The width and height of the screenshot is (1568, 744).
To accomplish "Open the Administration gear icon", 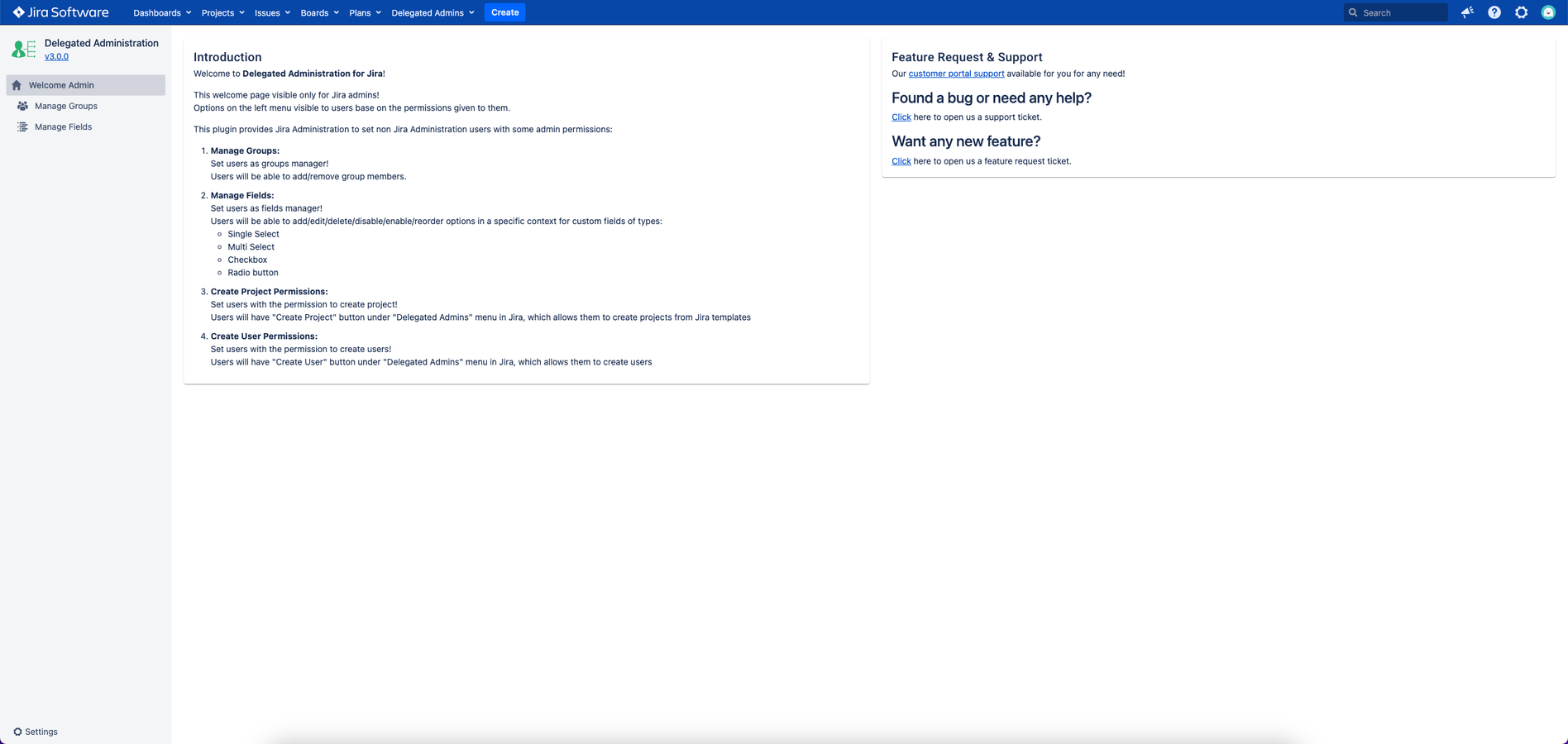I will [x=1521, y=12].
